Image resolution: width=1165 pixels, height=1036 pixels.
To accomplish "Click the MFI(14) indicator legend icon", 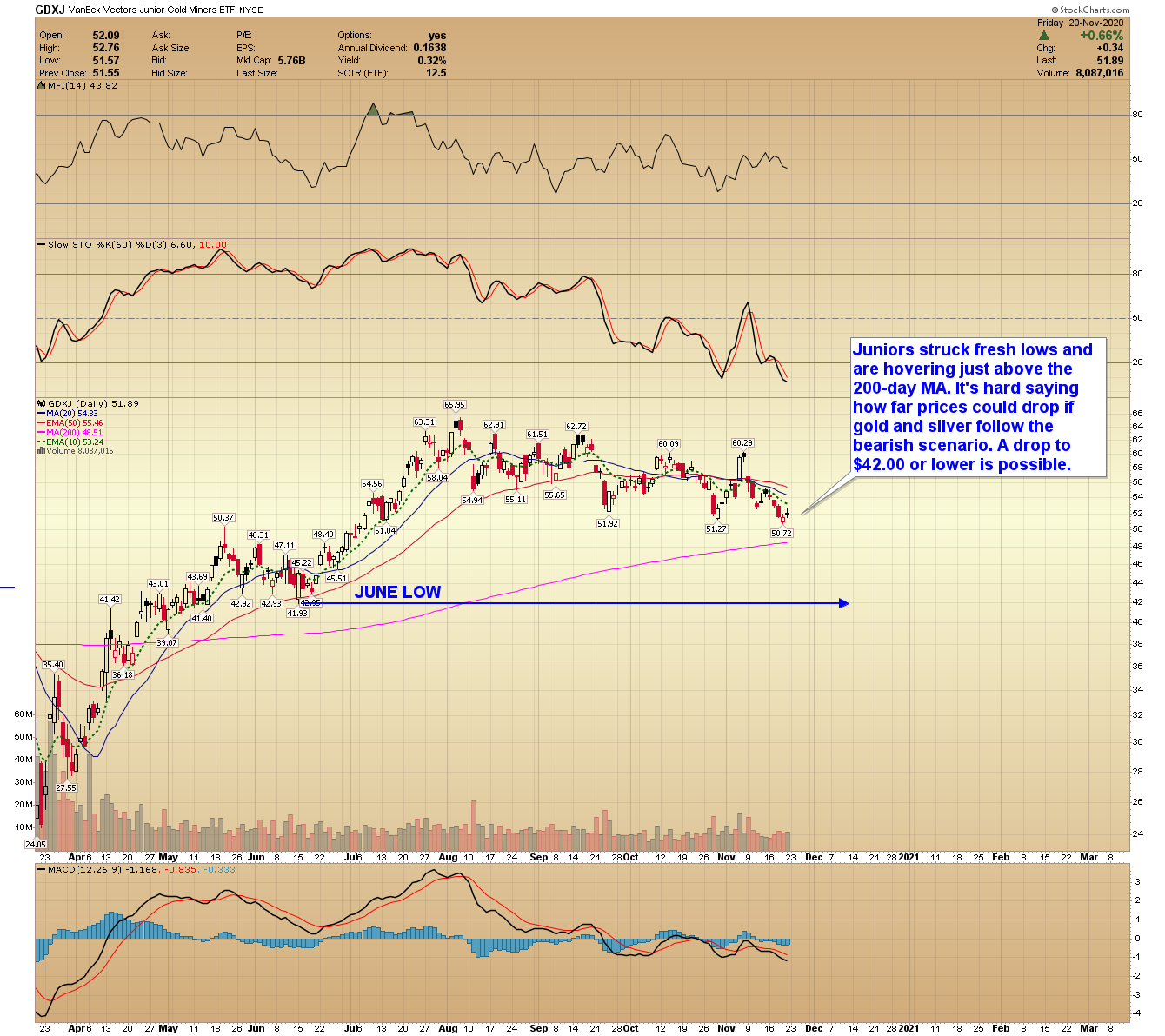I will (x=41, y=86).
